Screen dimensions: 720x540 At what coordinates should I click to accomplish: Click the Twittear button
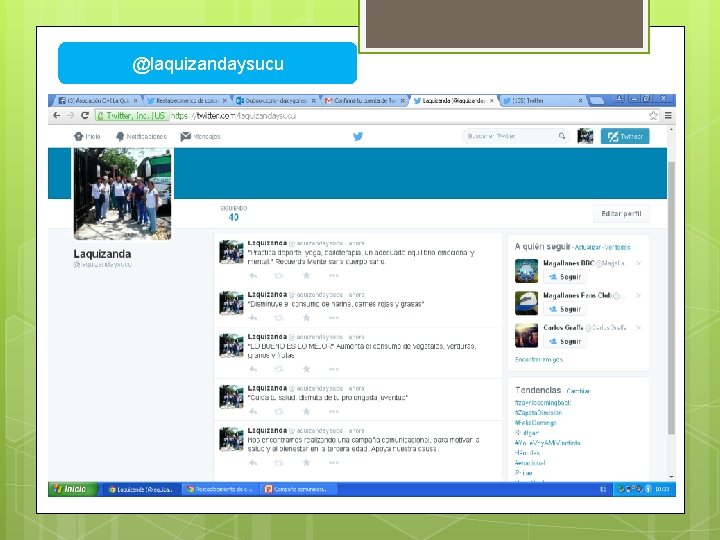coord(625,136)
